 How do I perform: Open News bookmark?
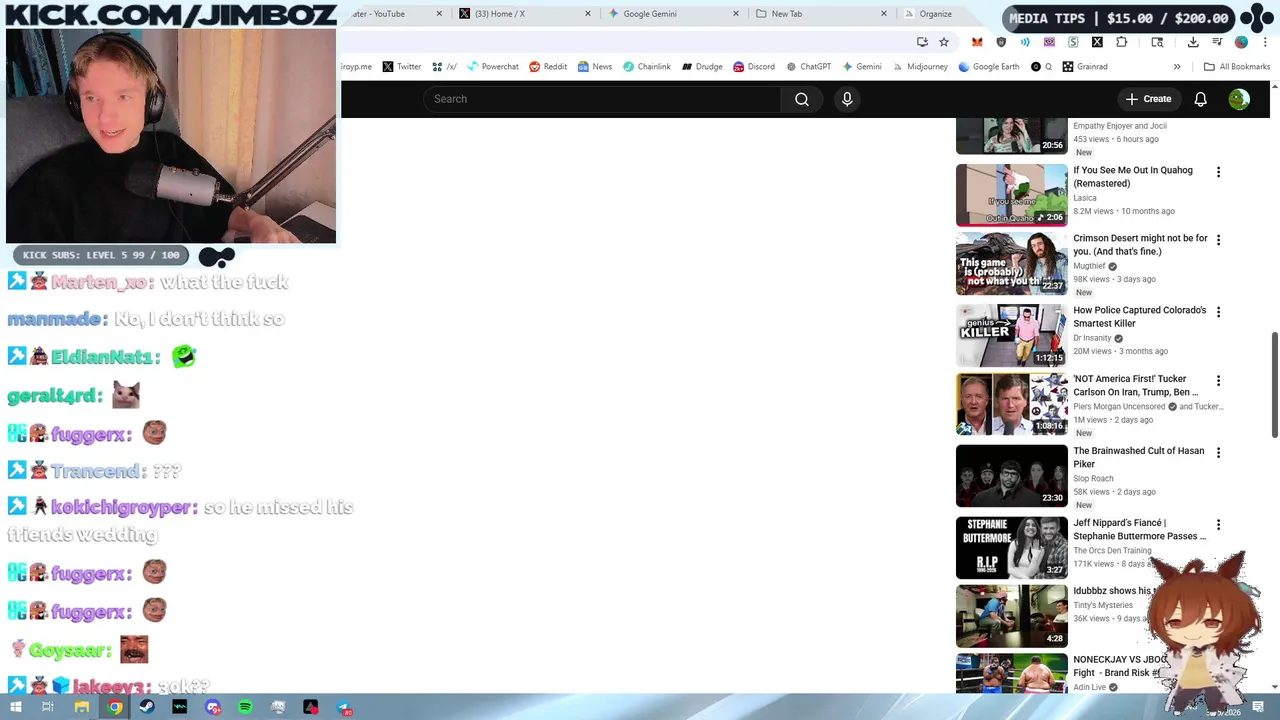[594, 67]
